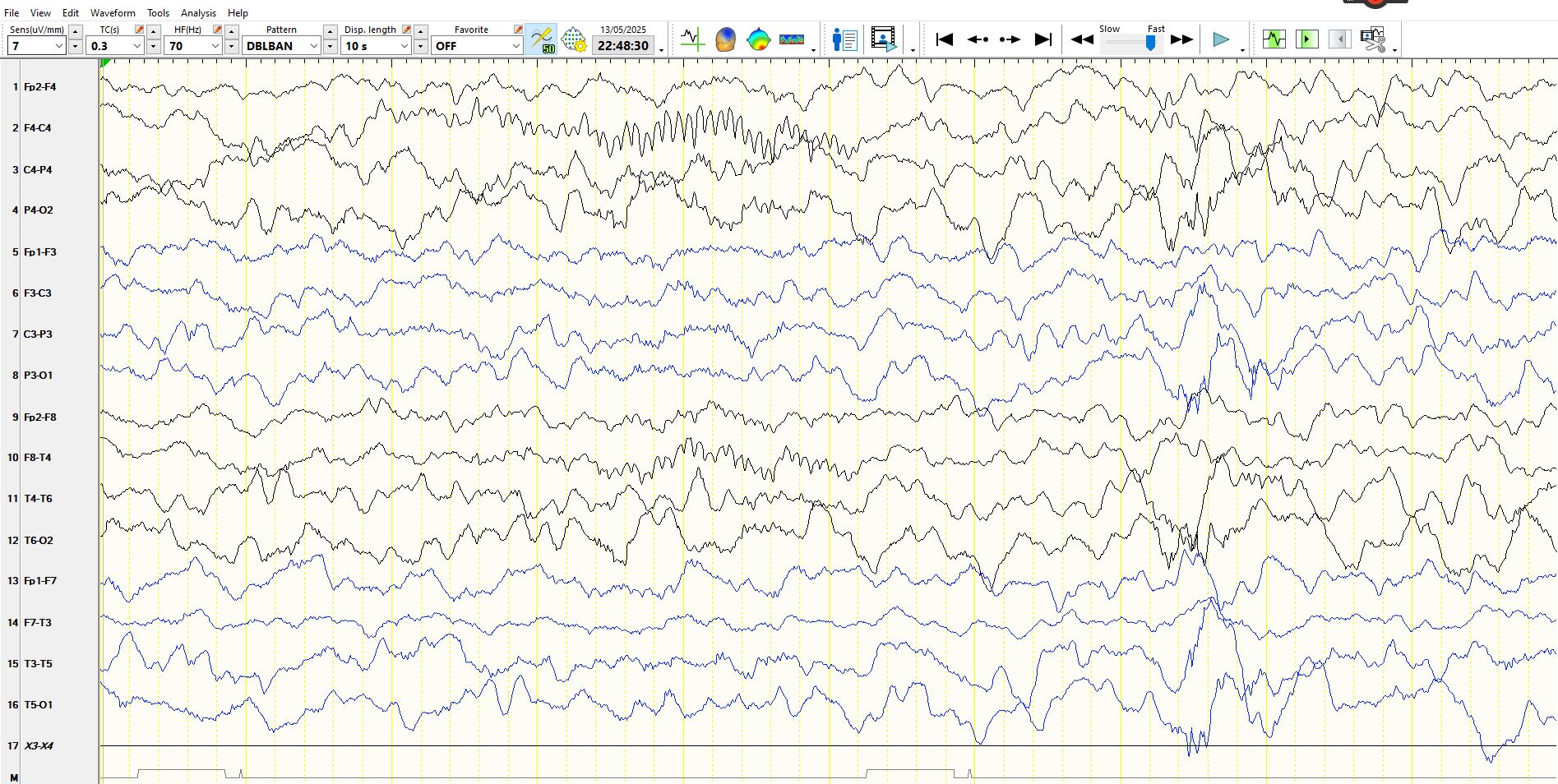Viewport: 1558px width, 784px height.
Task: Open the Waveform menu
Action: point(113,13)
